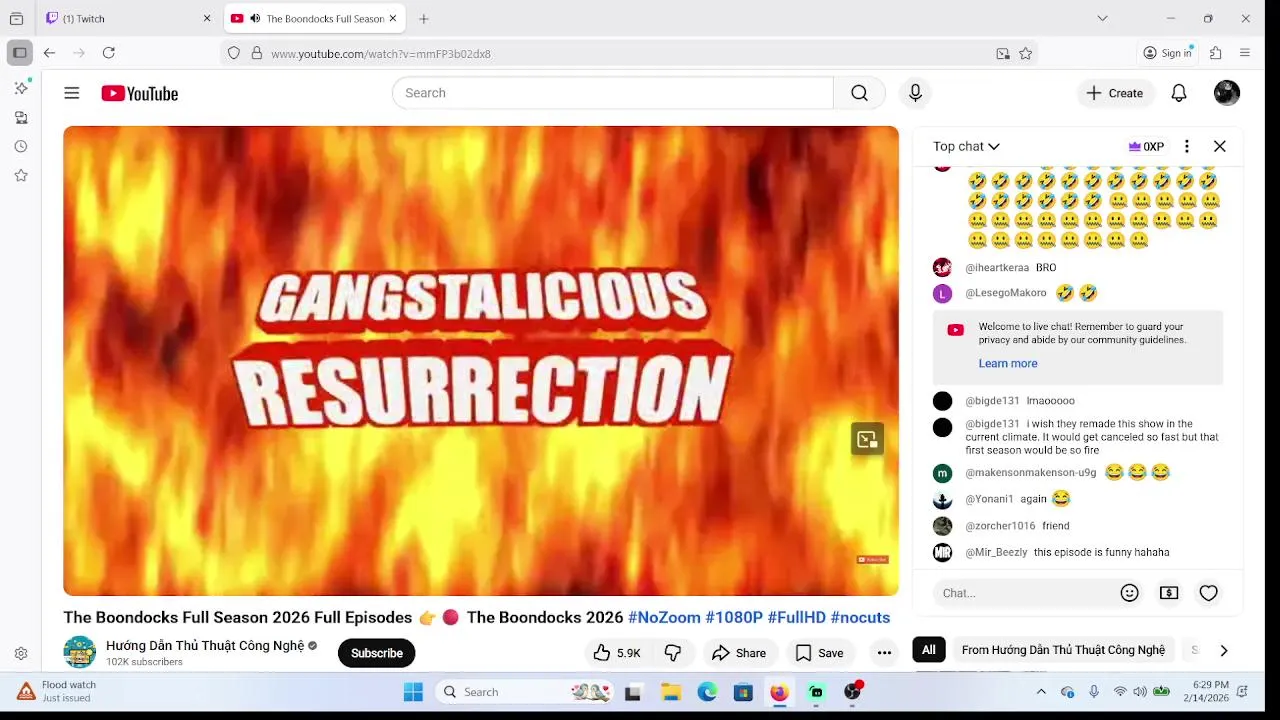Open browser extensions puzzle icon
1280x720 pixels.
tap(1216, 53)
